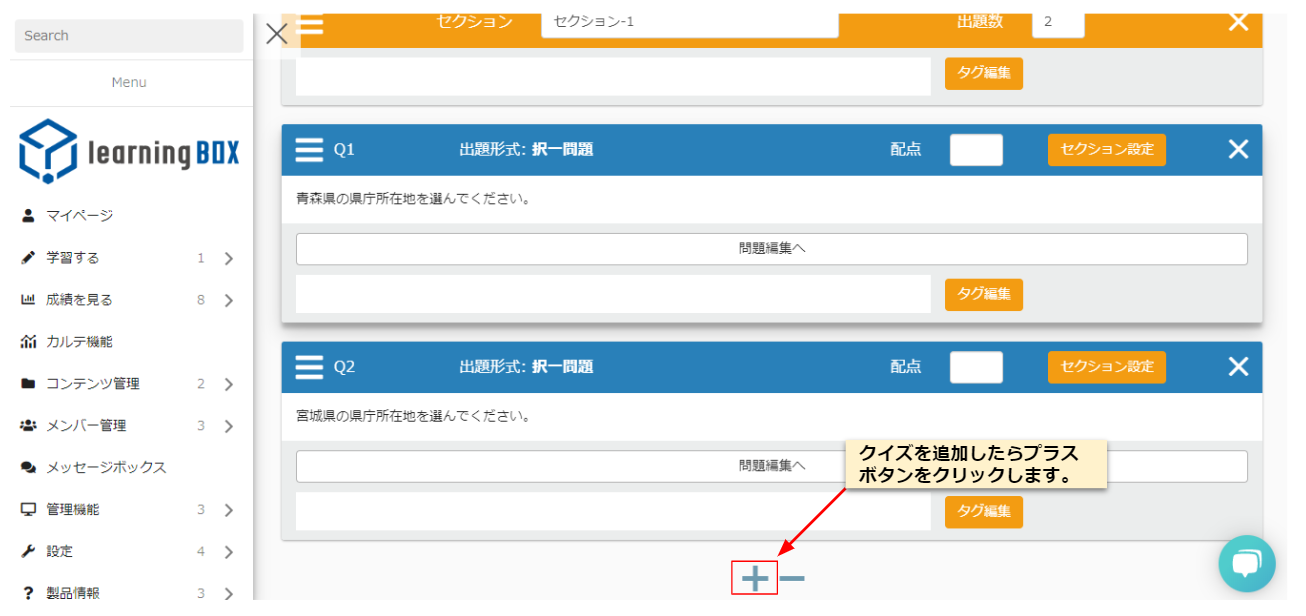Click セクション設定 button on Q2

tap(1106, 367)
